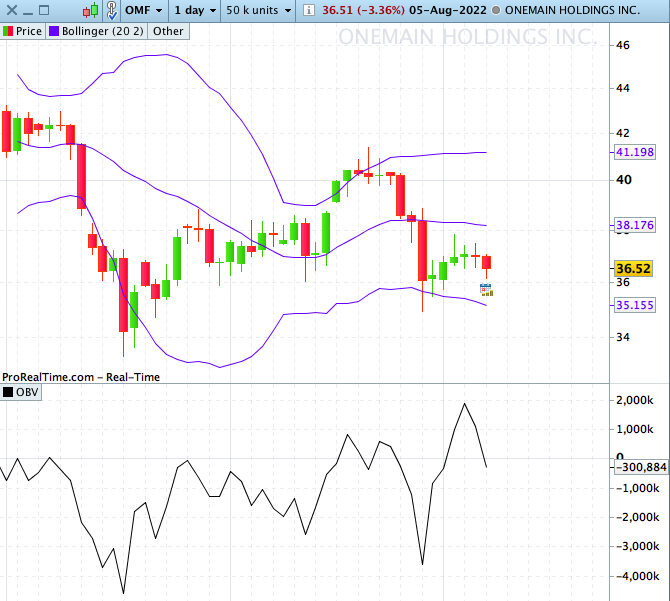This screenshot has width=670, height=601.
Task: Click the 46 price axis label
Action: coord(623,45)
